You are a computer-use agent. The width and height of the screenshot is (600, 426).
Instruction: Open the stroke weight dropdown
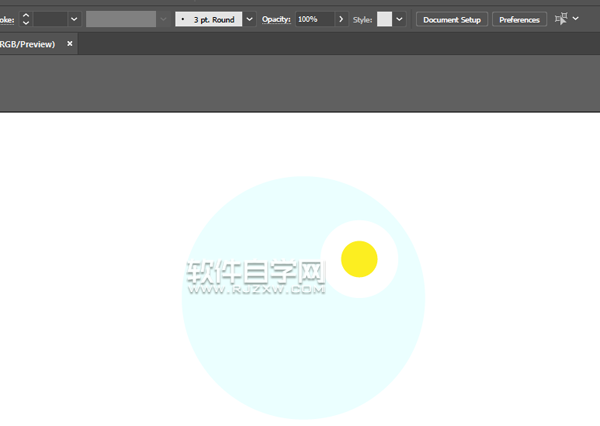tap(74, 19)
